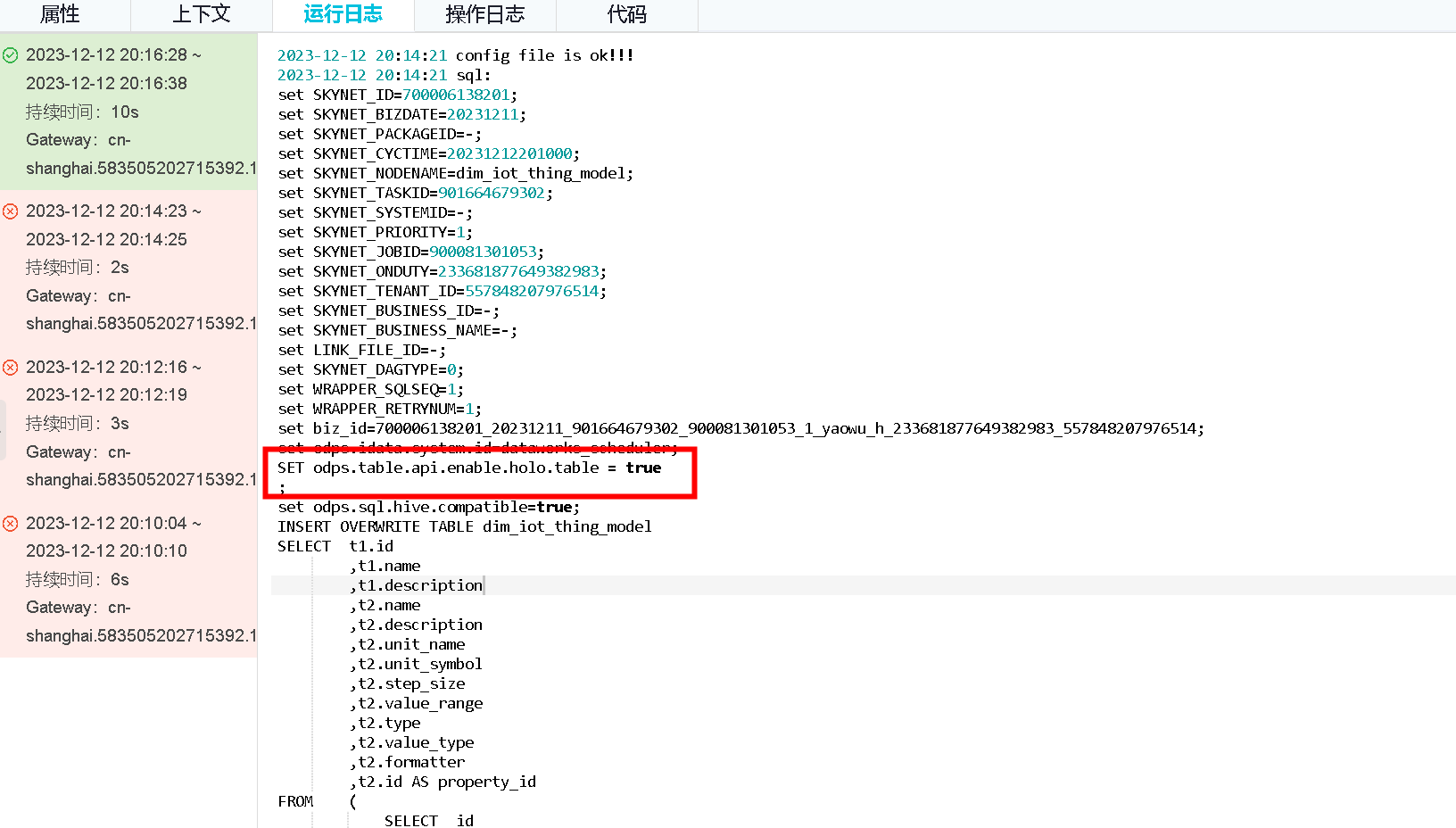Click end time 2023-12-12 20:12:19

106,395
